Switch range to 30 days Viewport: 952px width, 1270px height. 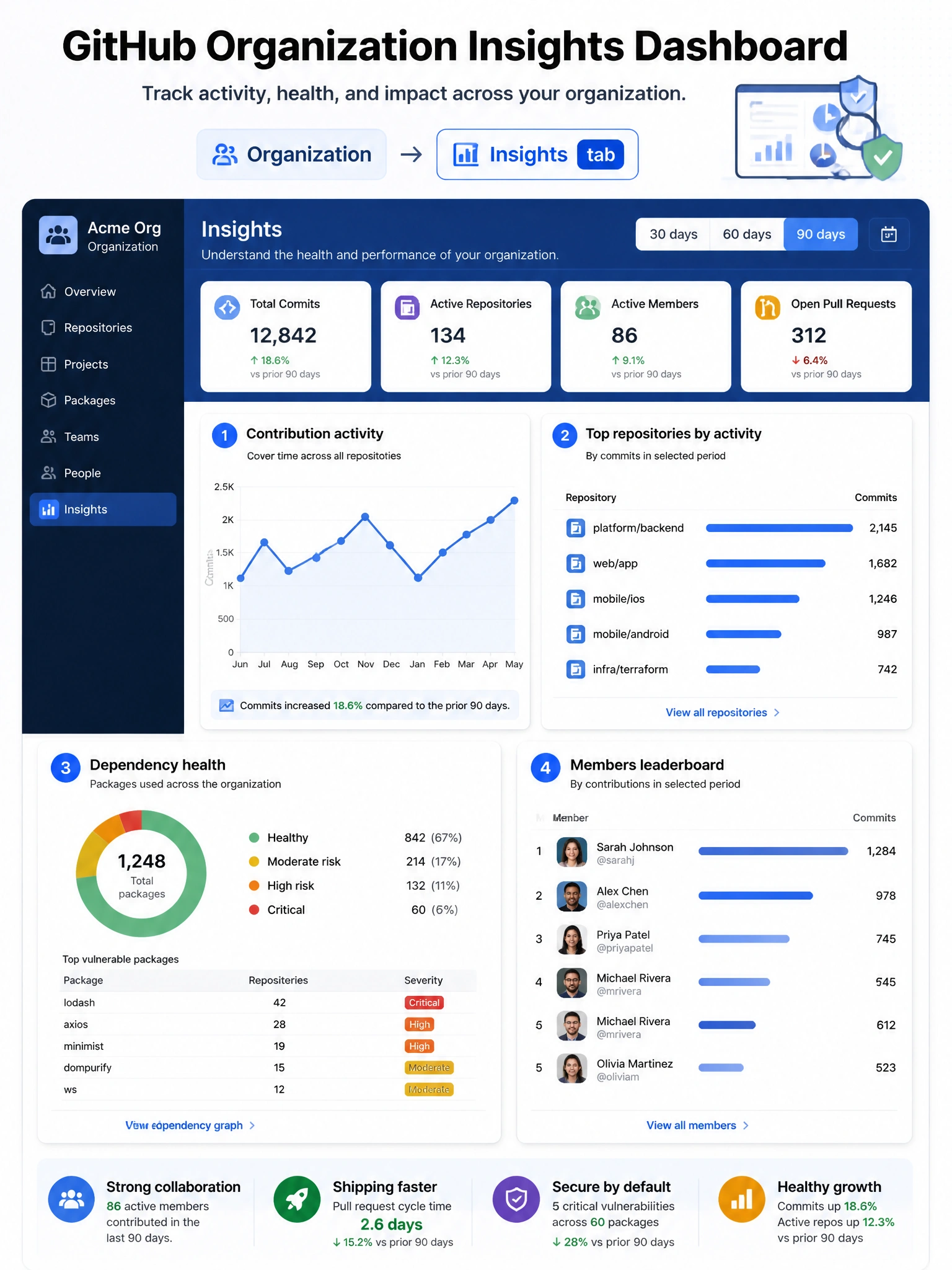coord(673,234)
